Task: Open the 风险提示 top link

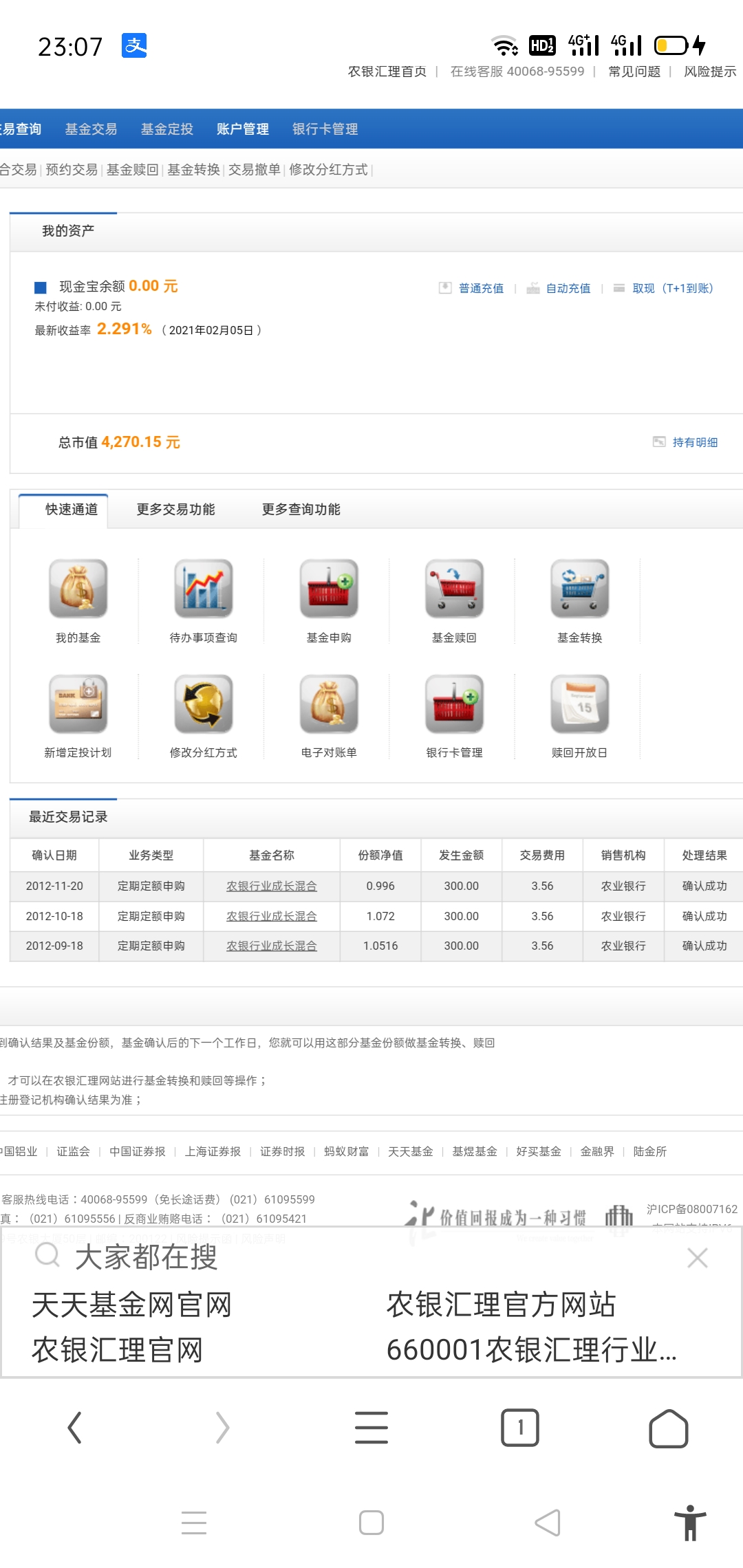Action: point(710,72)
